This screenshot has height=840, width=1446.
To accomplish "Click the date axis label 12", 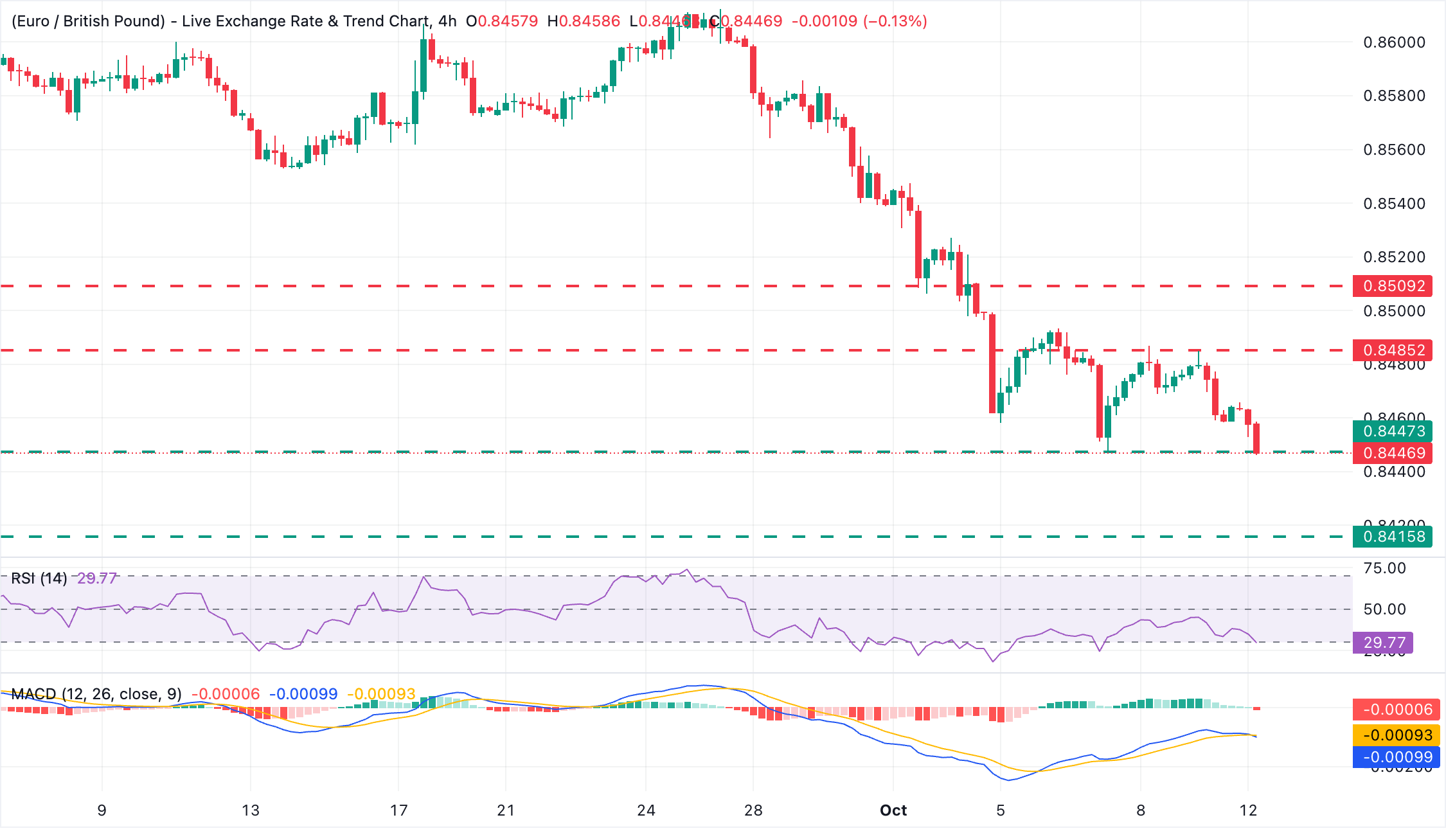I will [x=1248, y=810].
